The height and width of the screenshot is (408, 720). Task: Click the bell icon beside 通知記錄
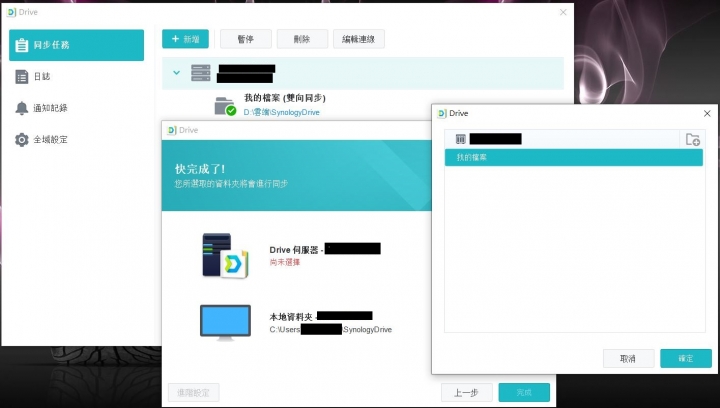coord(22,108)
